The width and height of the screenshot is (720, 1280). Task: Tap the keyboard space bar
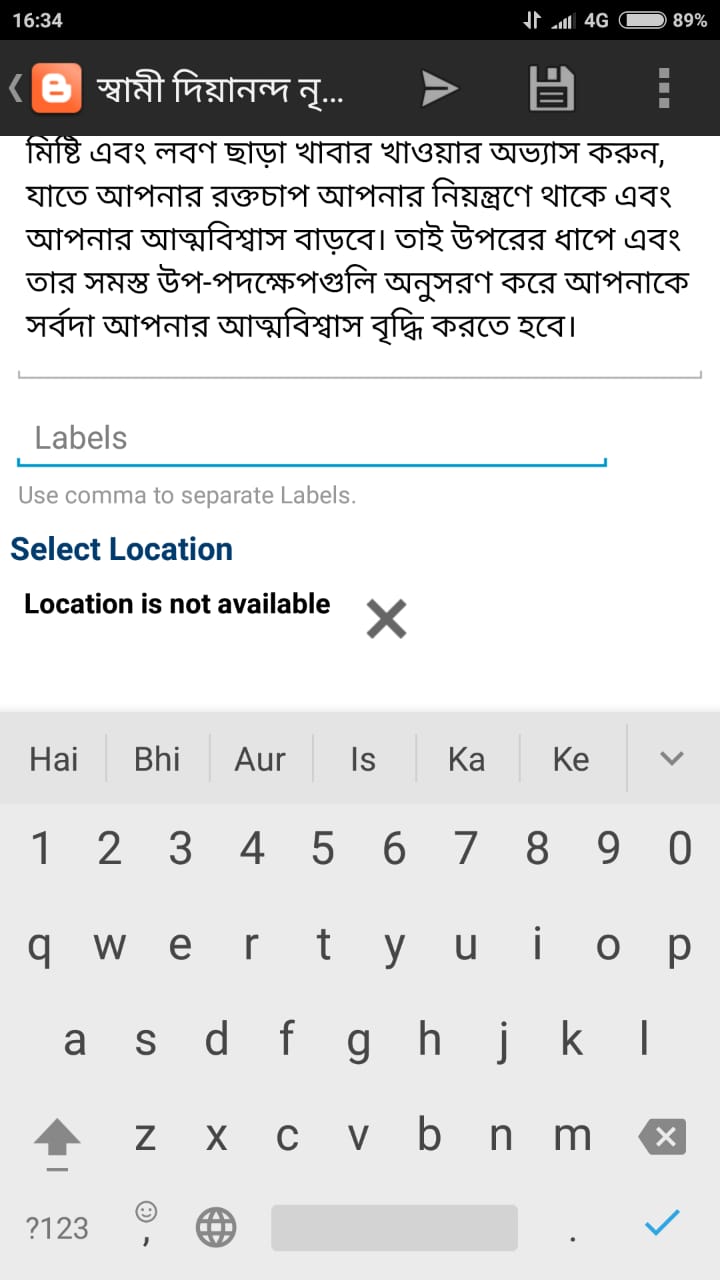tap(394, 1227)
